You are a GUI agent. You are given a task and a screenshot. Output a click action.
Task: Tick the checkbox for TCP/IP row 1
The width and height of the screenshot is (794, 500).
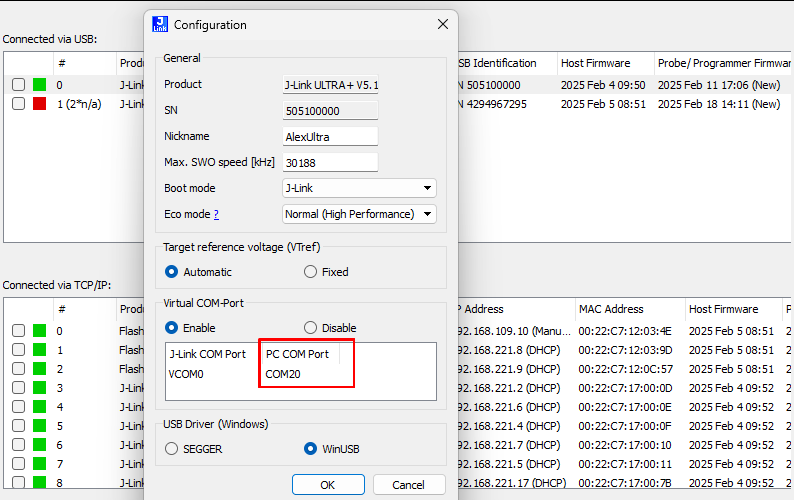[x=19, y=350]
